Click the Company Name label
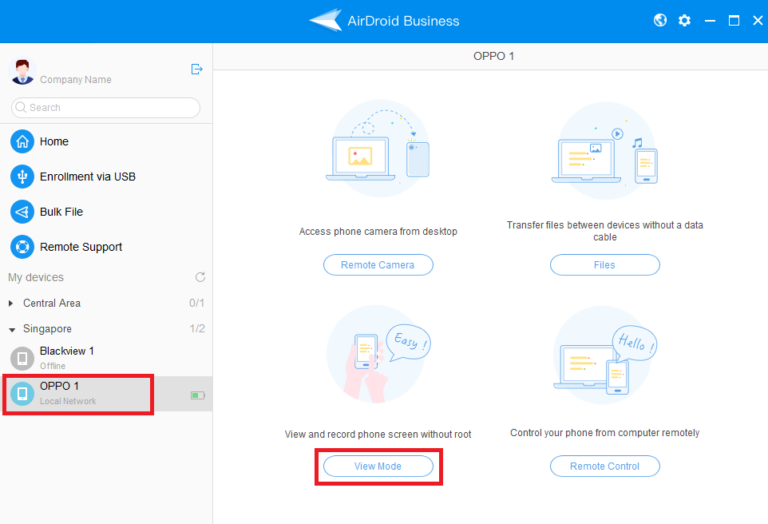Viewport: 768px width, 524px height. [75, 79]
